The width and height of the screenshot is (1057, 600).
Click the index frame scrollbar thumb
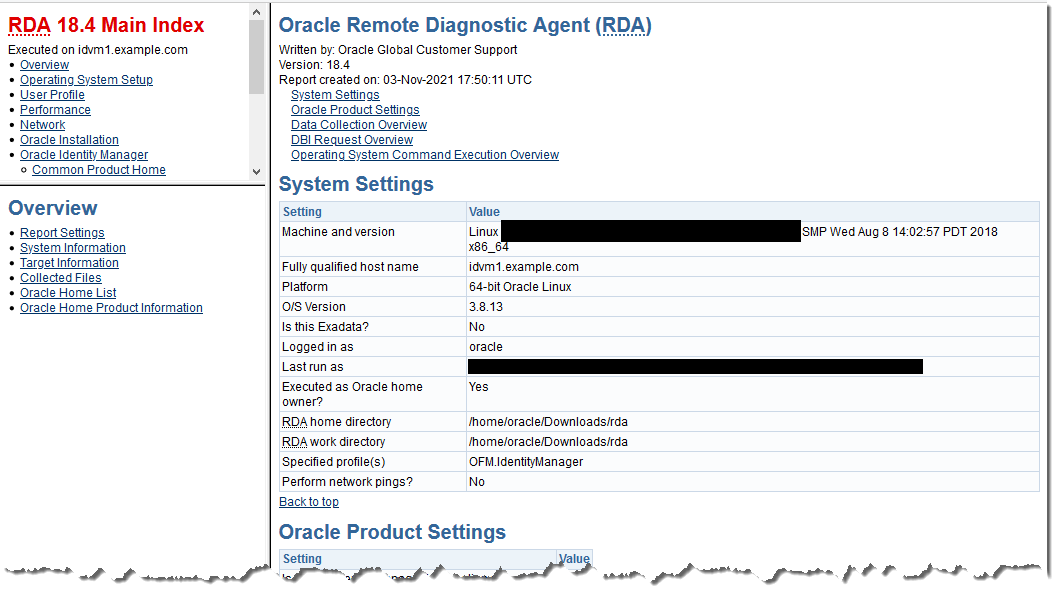click(x=256, y=57)
